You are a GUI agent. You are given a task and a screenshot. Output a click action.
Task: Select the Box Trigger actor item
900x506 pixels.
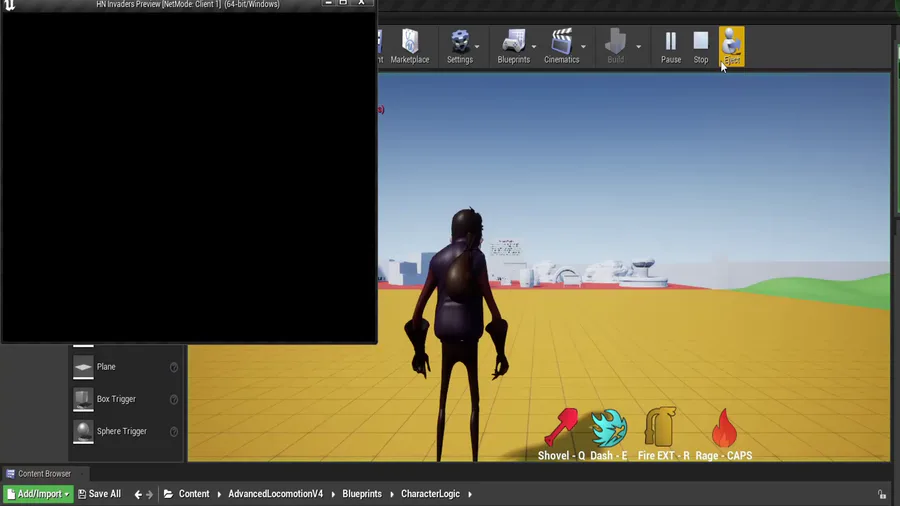125,399
